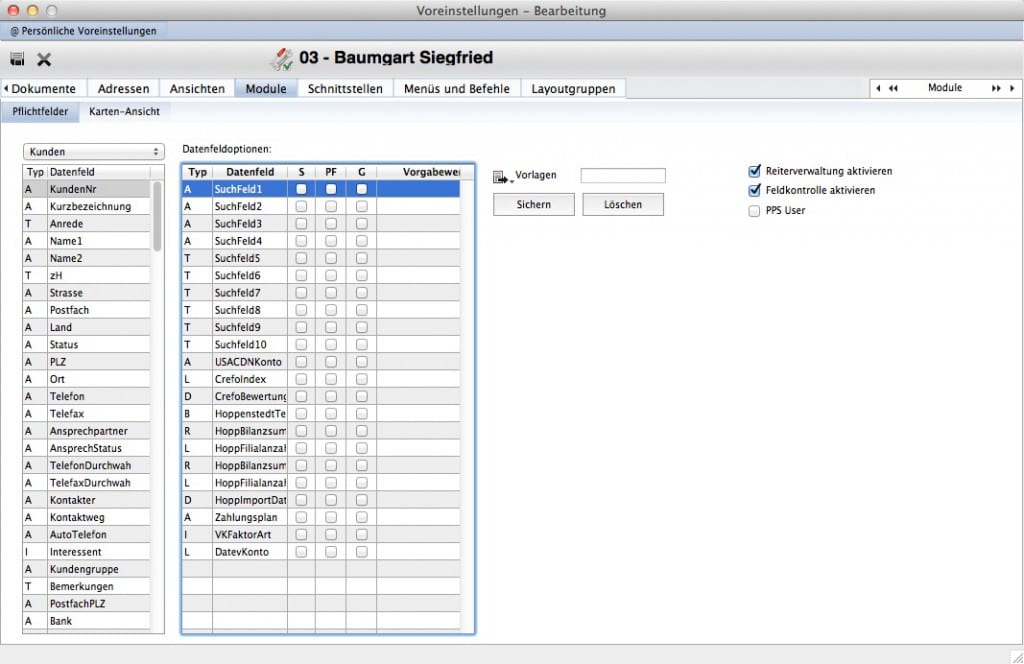Select the Ansprechpartner row

click(86, 431)
